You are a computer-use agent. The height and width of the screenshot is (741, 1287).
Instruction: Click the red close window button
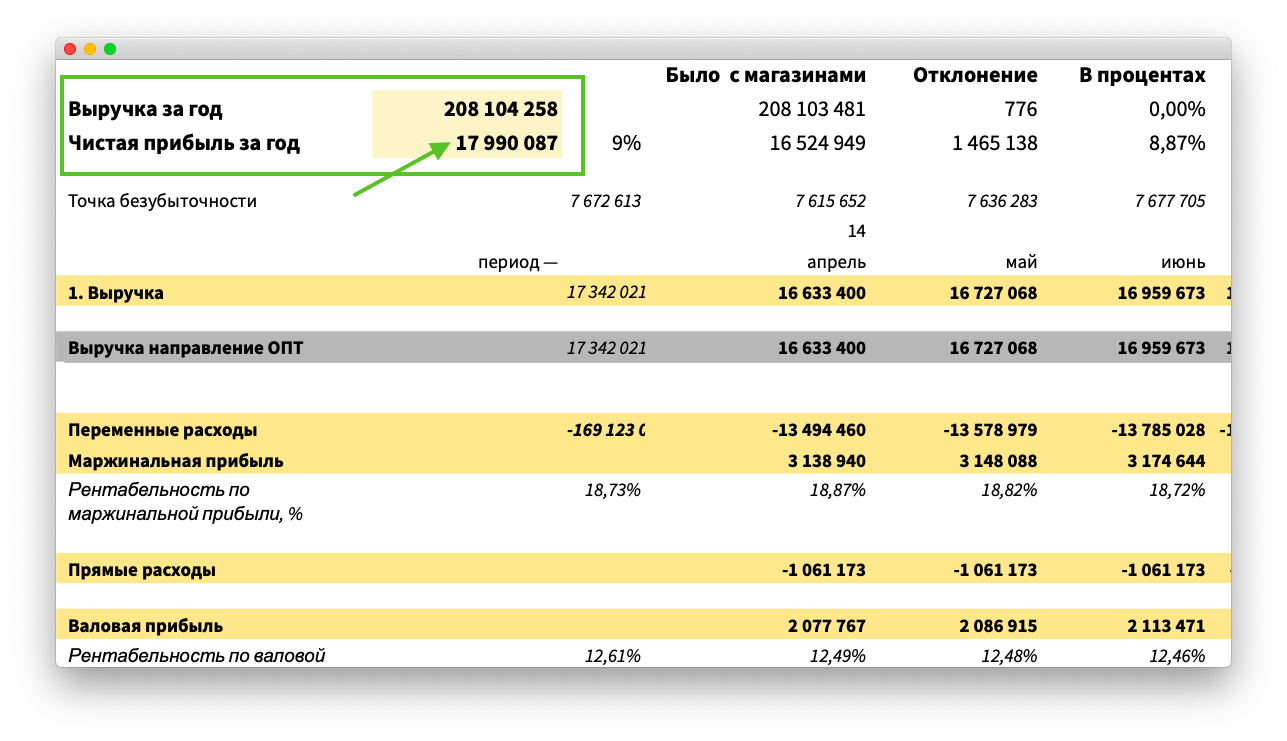pos(70,49)
